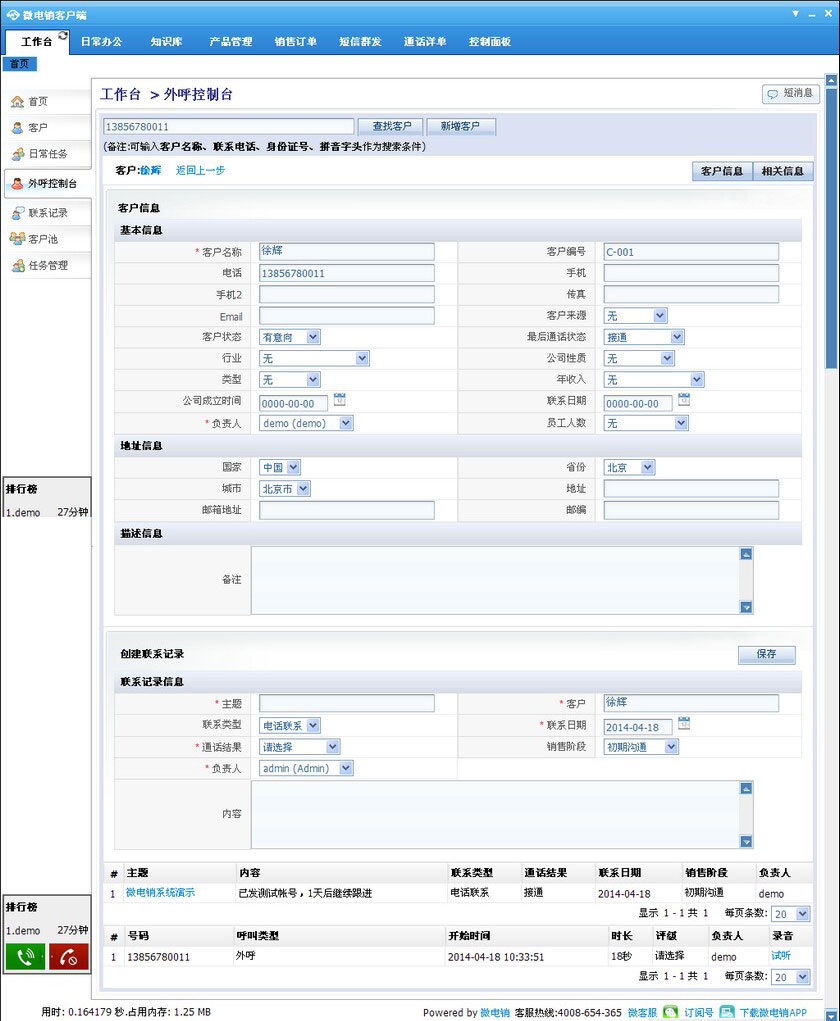Image resolution: width=840 pixels, height=1021 pixels.
Task: Open 客户池 from the sidebar
Action: click(42, 239)
